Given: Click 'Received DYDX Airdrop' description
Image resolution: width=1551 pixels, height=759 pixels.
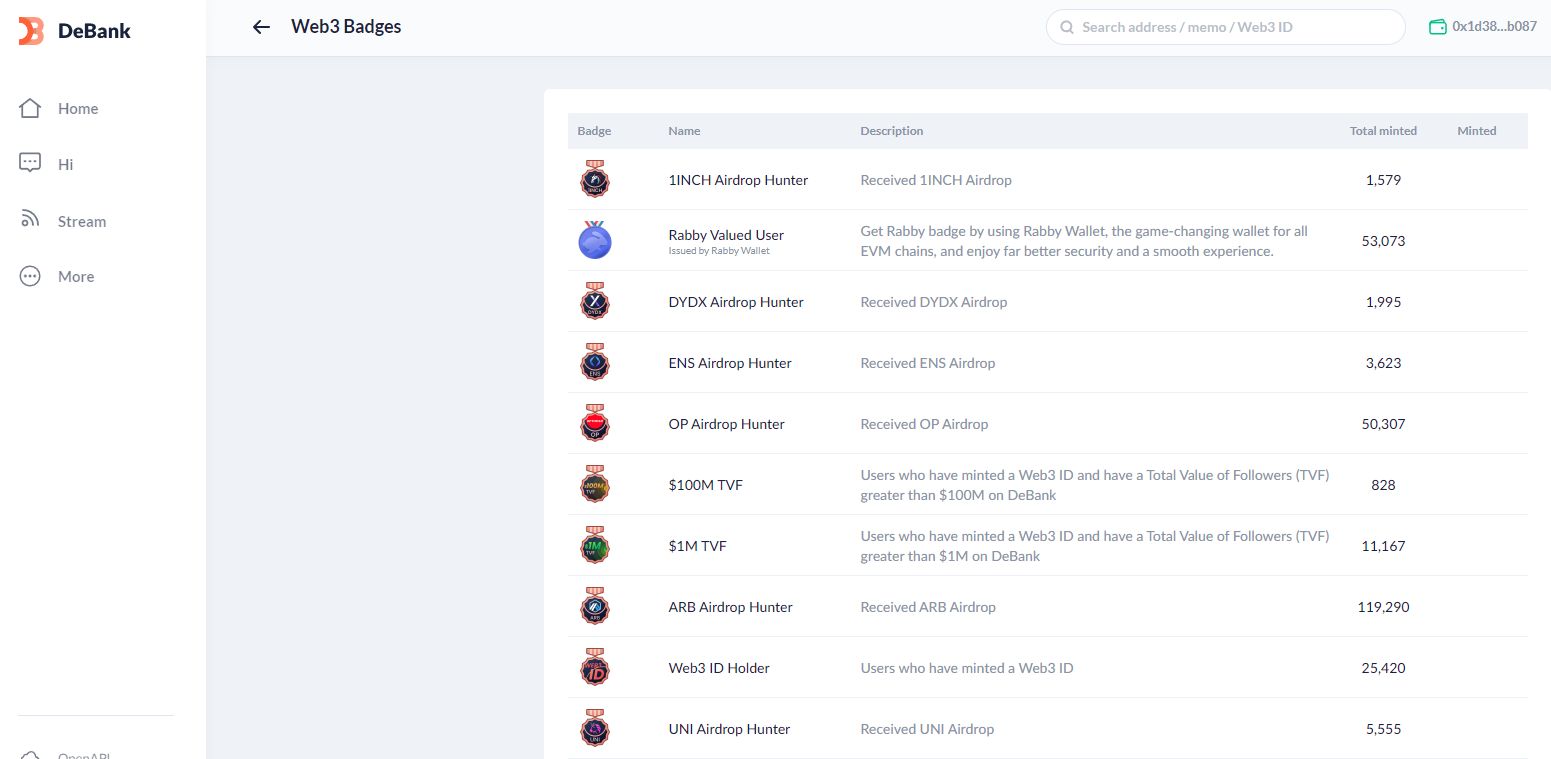Looking at the screenshot, I should 934,302.
